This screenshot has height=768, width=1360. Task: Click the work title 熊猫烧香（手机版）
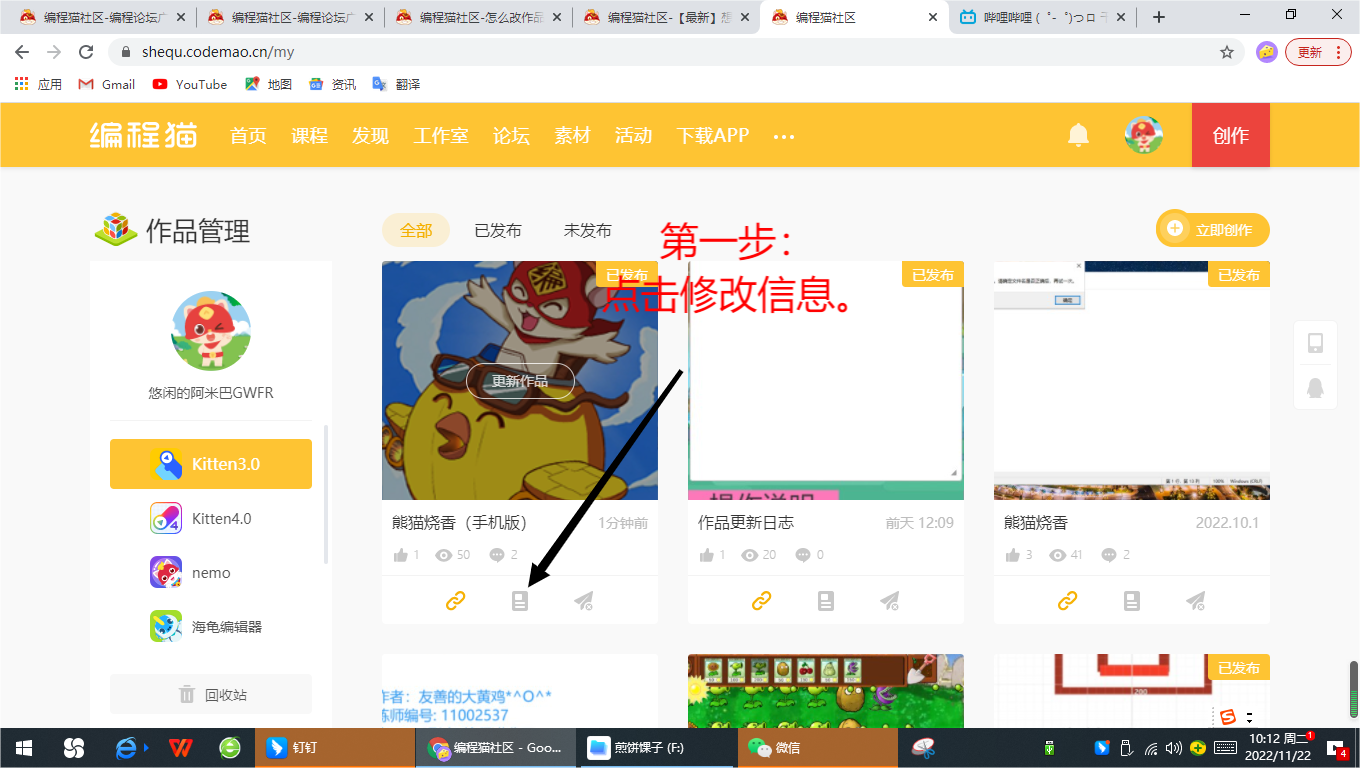[460, 523]
